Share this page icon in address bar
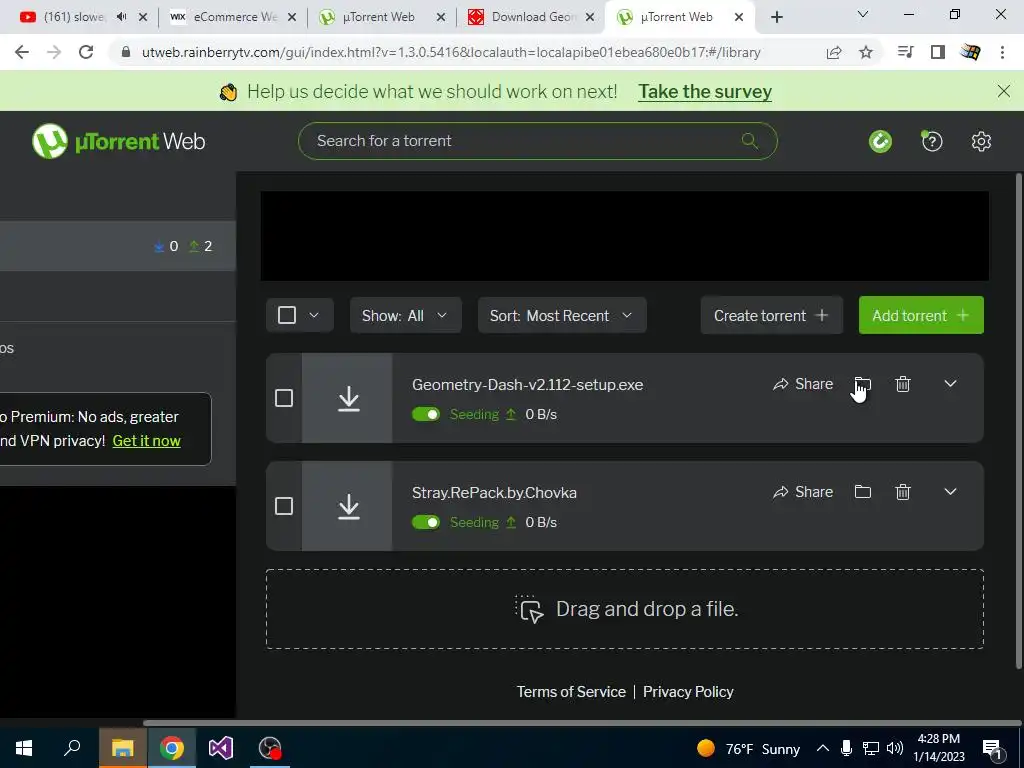This screenshot has width=1024, height=768. pos(834,52)
